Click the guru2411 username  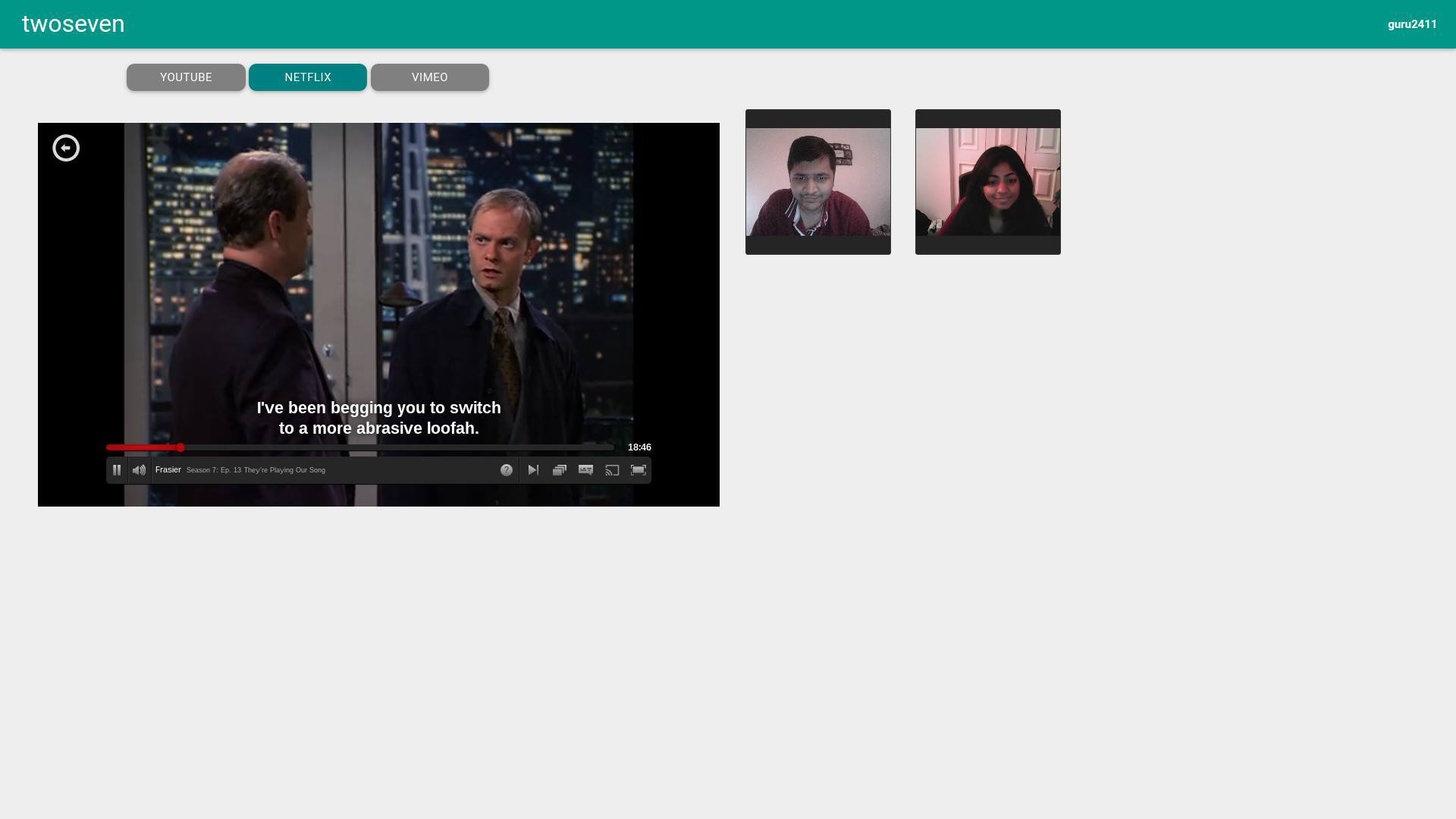[1412, 24]
